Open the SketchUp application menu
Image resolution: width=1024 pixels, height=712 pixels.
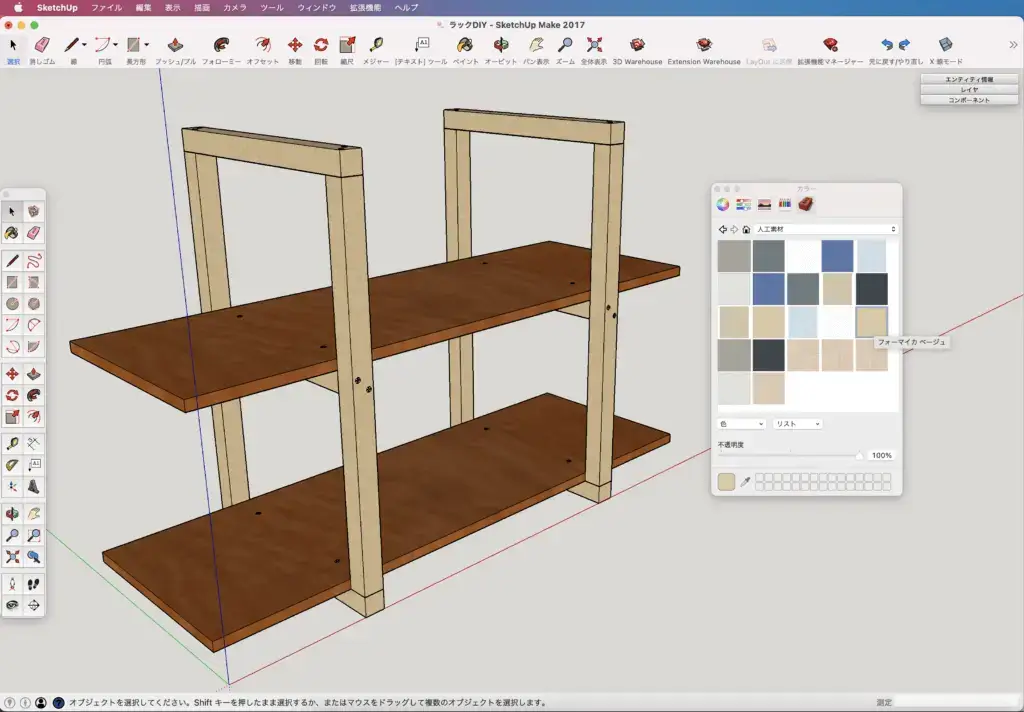[x=57, y=8]
